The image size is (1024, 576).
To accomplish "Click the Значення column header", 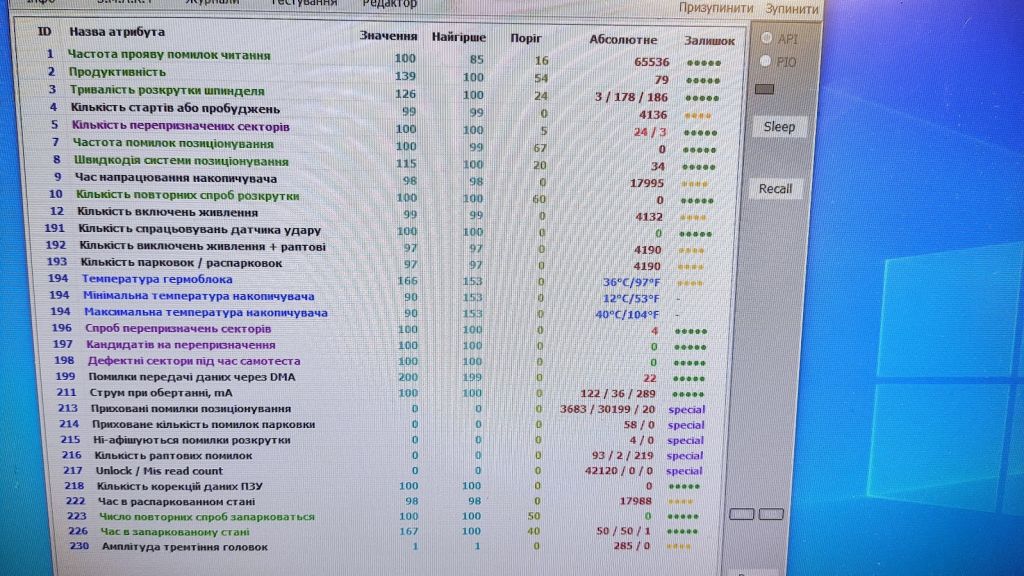I will 388,36.
